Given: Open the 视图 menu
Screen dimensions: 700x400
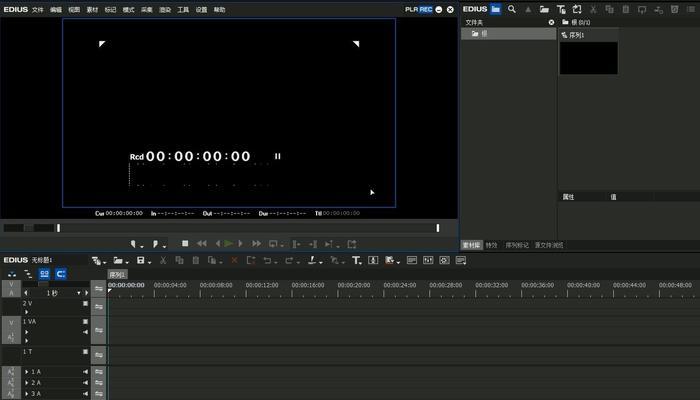Looking at the screenshot, I should click(74, 9).
